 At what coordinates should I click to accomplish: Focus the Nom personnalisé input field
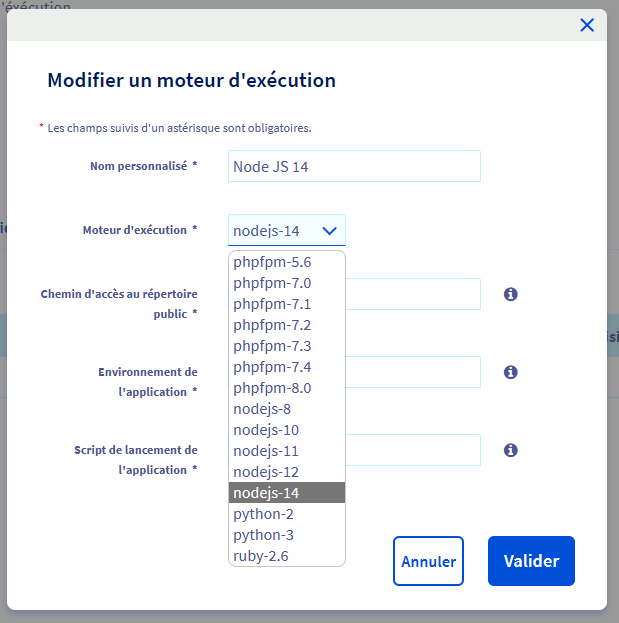354,167
